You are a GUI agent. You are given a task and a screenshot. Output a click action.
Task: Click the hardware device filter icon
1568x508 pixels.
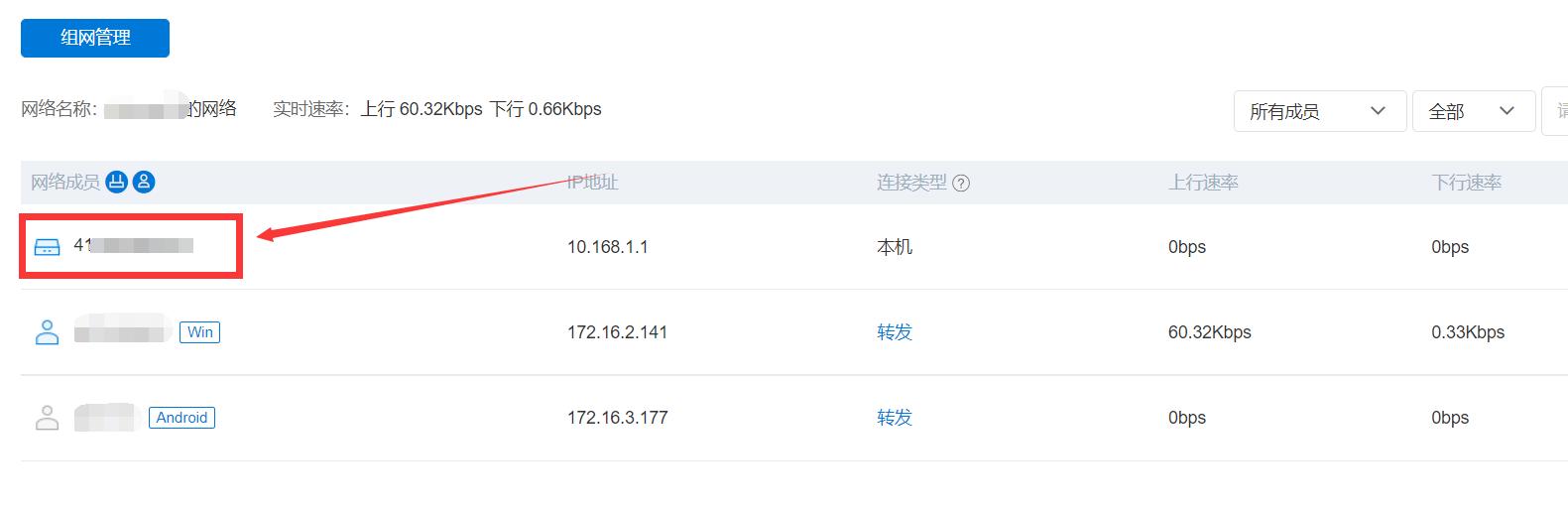point(117,183)
